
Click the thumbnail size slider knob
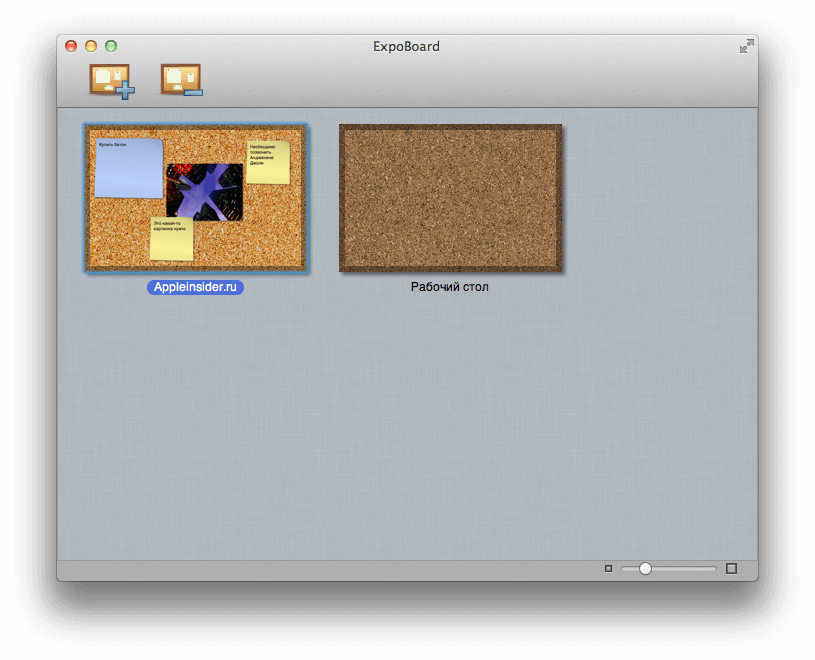point(645,569)
